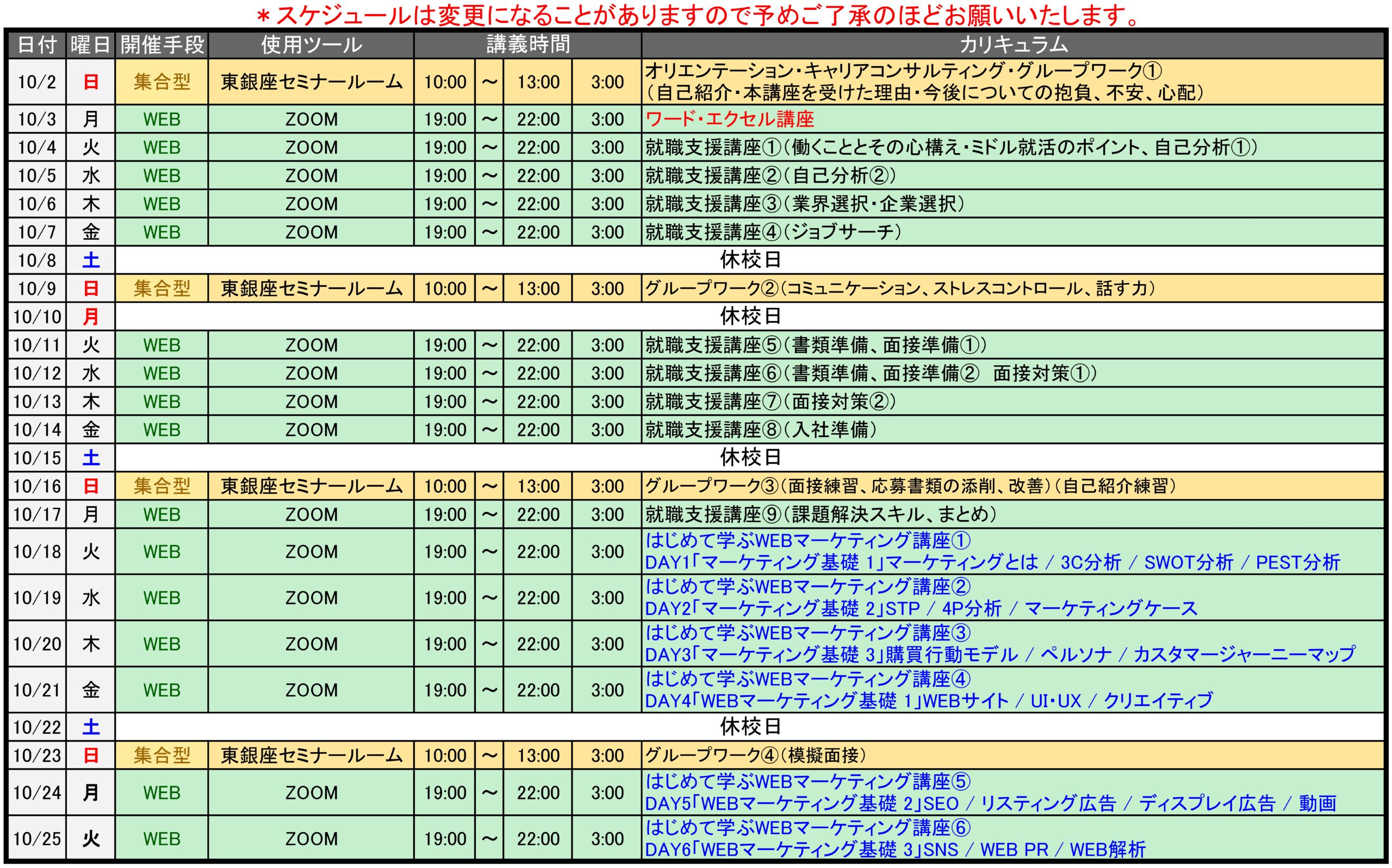Click 休校日 in the 10/22 row
Image resolution: width=1392 pixels, height=868 pixels.
(x=750, y=727)
